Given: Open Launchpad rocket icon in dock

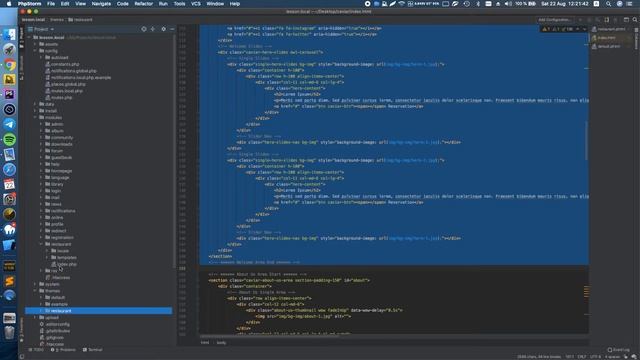Looking at the screenshot, I should click(x=9, y=50).
